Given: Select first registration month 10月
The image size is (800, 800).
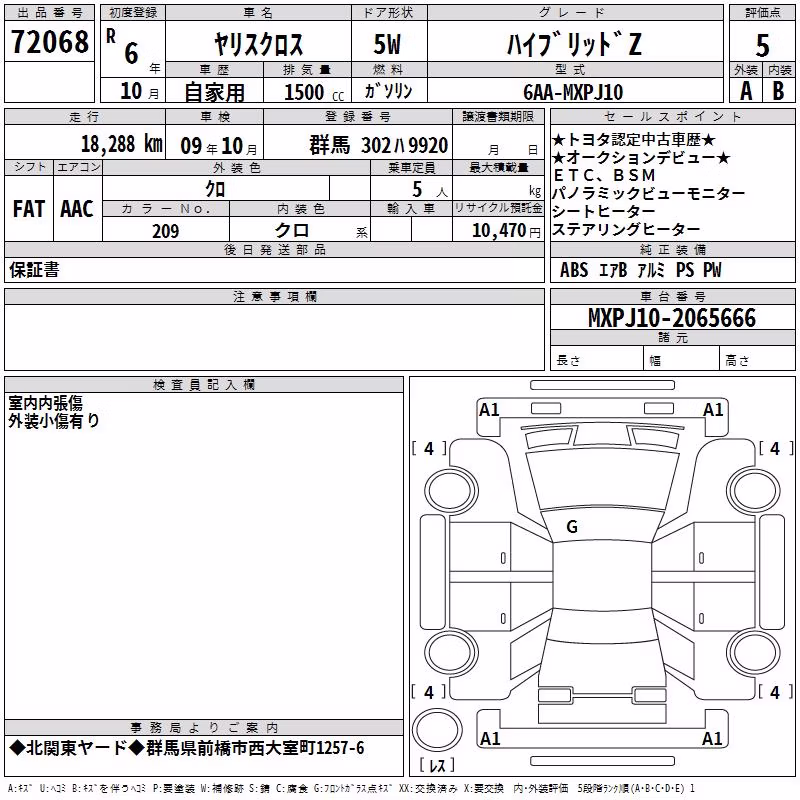Looking at the screenshot, I should pyautogui.click(x=140, y=91).
